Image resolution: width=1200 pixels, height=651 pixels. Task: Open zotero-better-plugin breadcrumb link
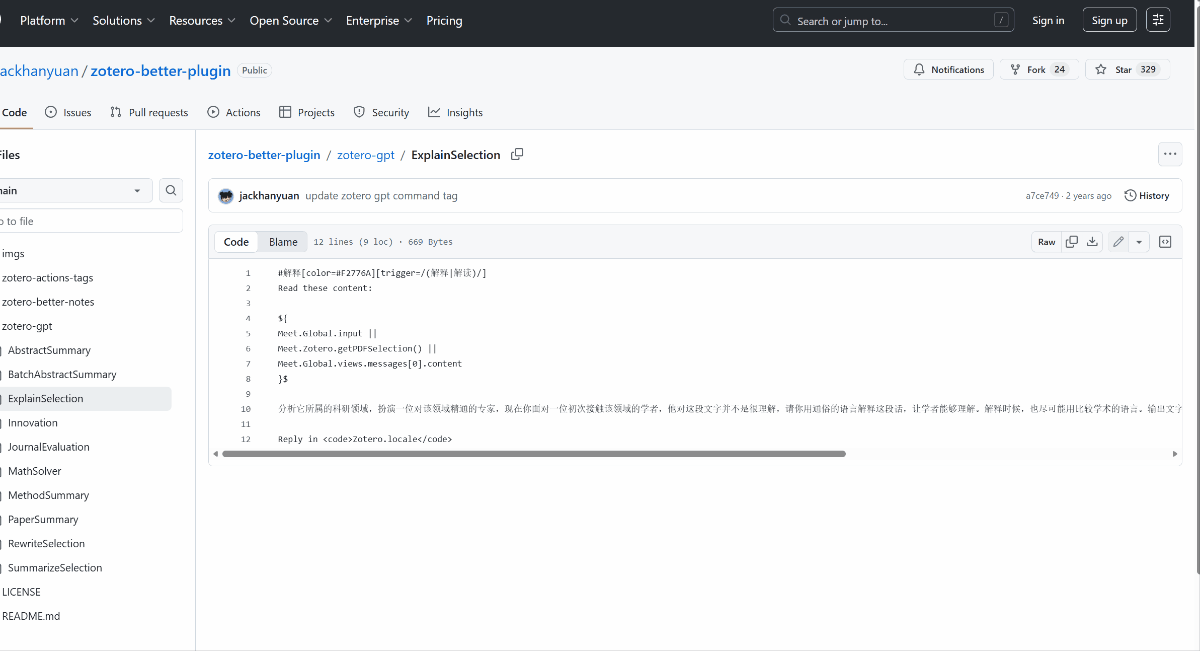tap(264, 155)
